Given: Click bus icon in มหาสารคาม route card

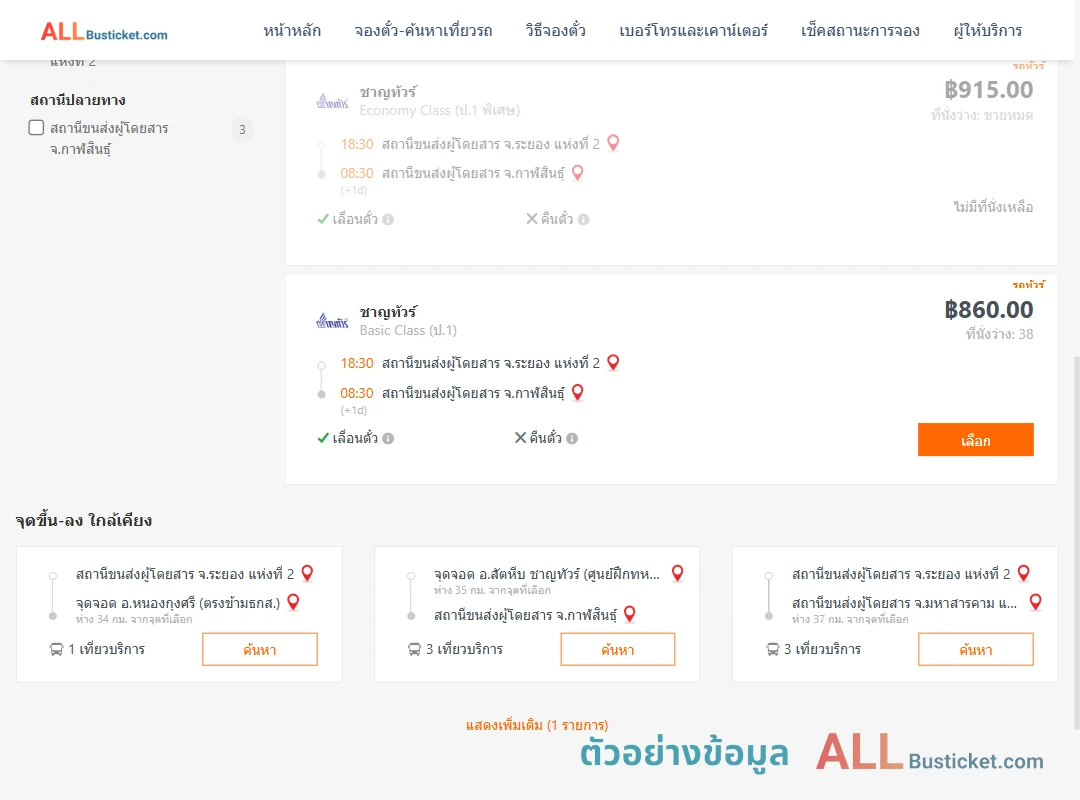Looking at the screenshot, I should [772, 649].
